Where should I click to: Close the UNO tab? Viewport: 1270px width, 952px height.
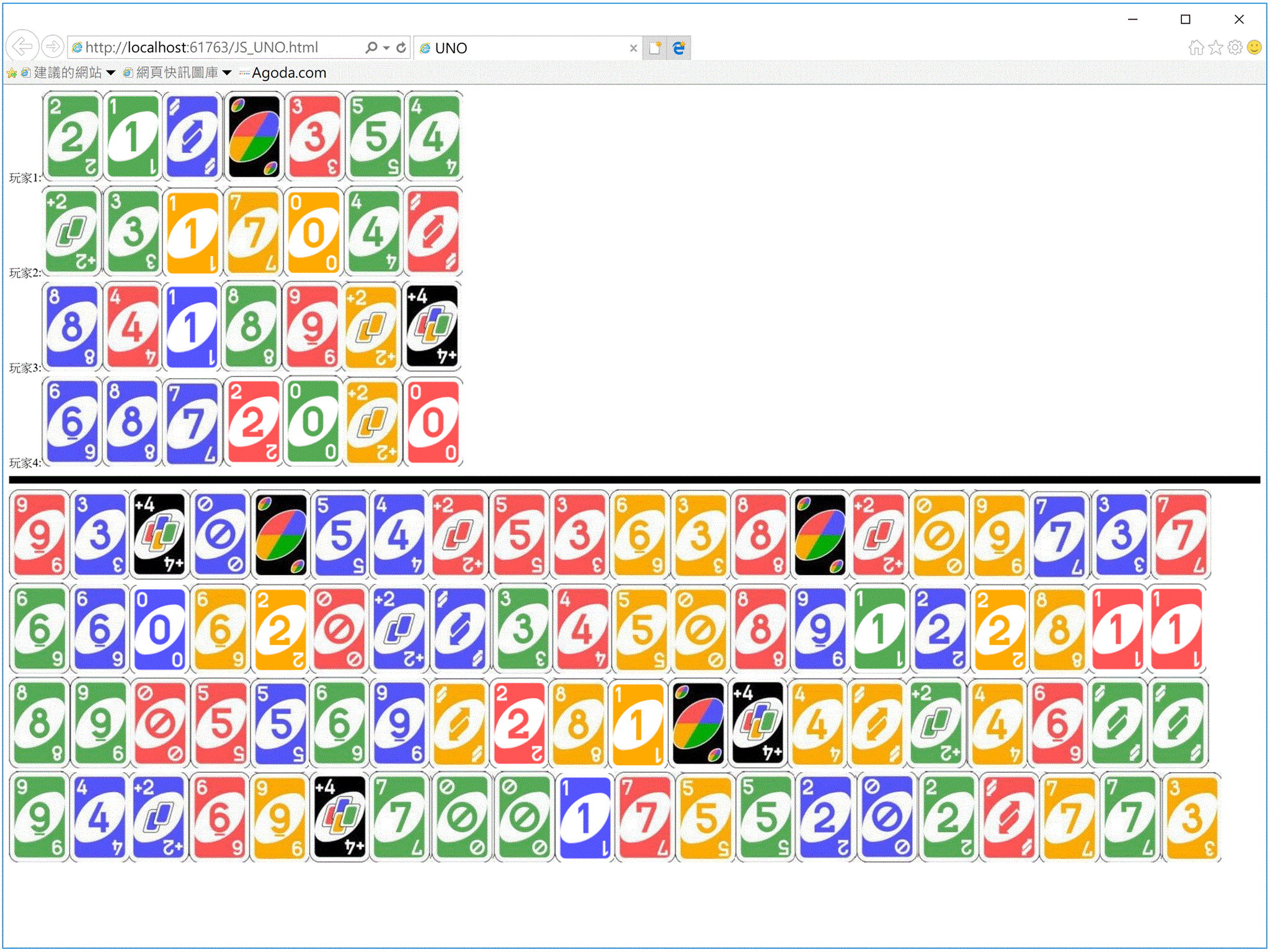click(x=633, y=48)
